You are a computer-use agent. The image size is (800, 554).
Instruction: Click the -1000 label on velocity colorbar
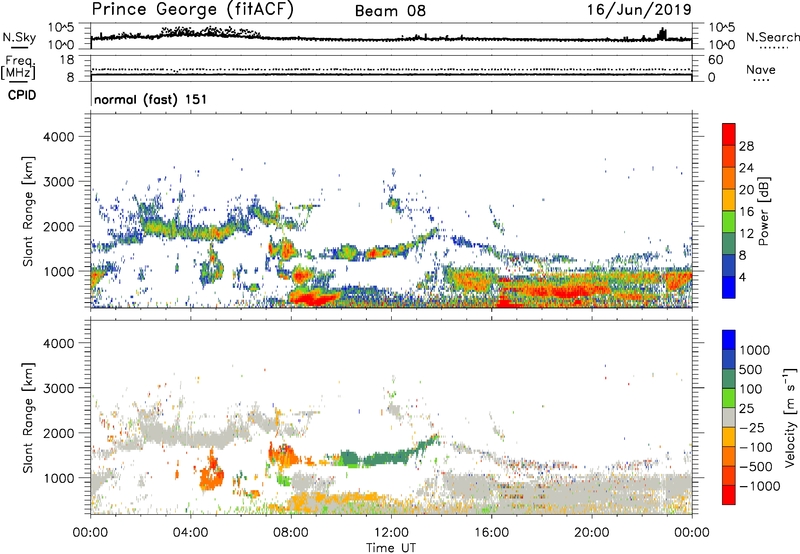[759, 486]
